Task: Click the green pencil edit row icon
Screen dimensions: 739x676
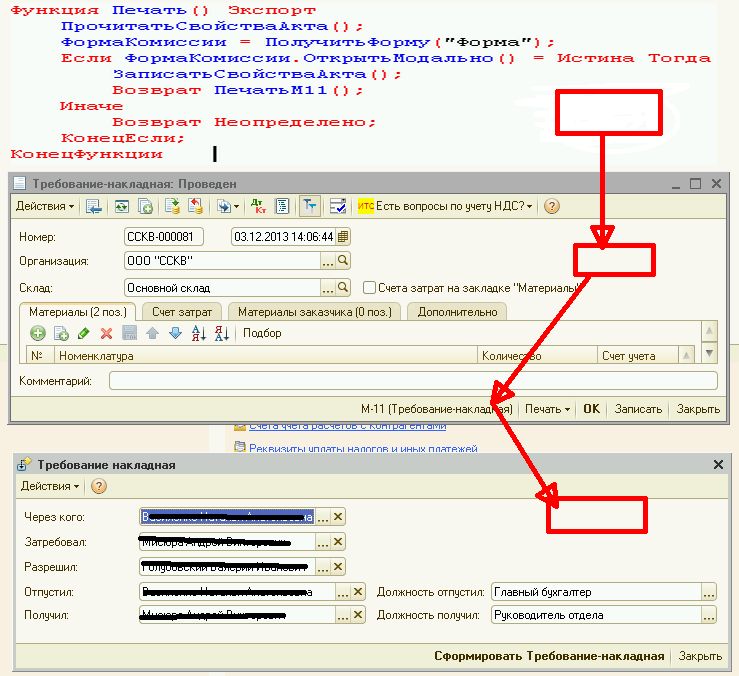Action: (x=84, y=333)
